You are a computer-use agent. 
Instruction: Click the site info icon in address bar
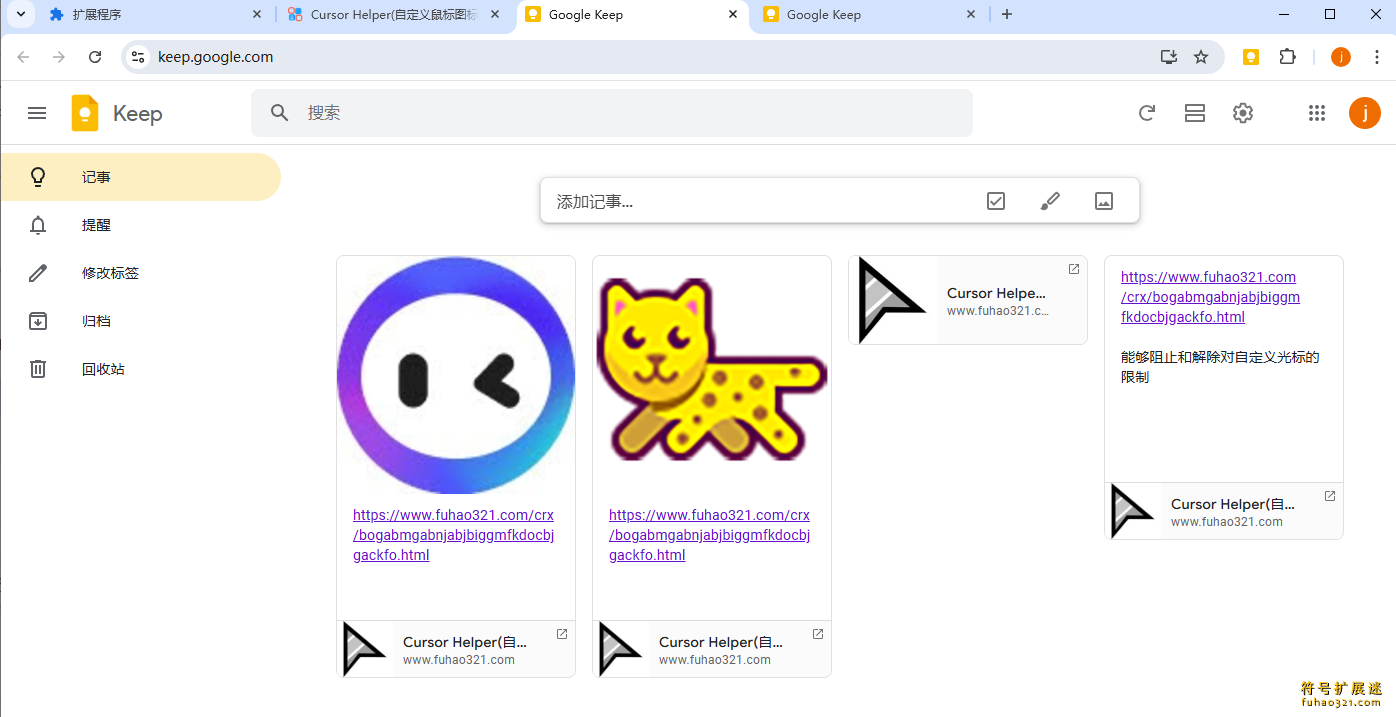click(139, 57)
